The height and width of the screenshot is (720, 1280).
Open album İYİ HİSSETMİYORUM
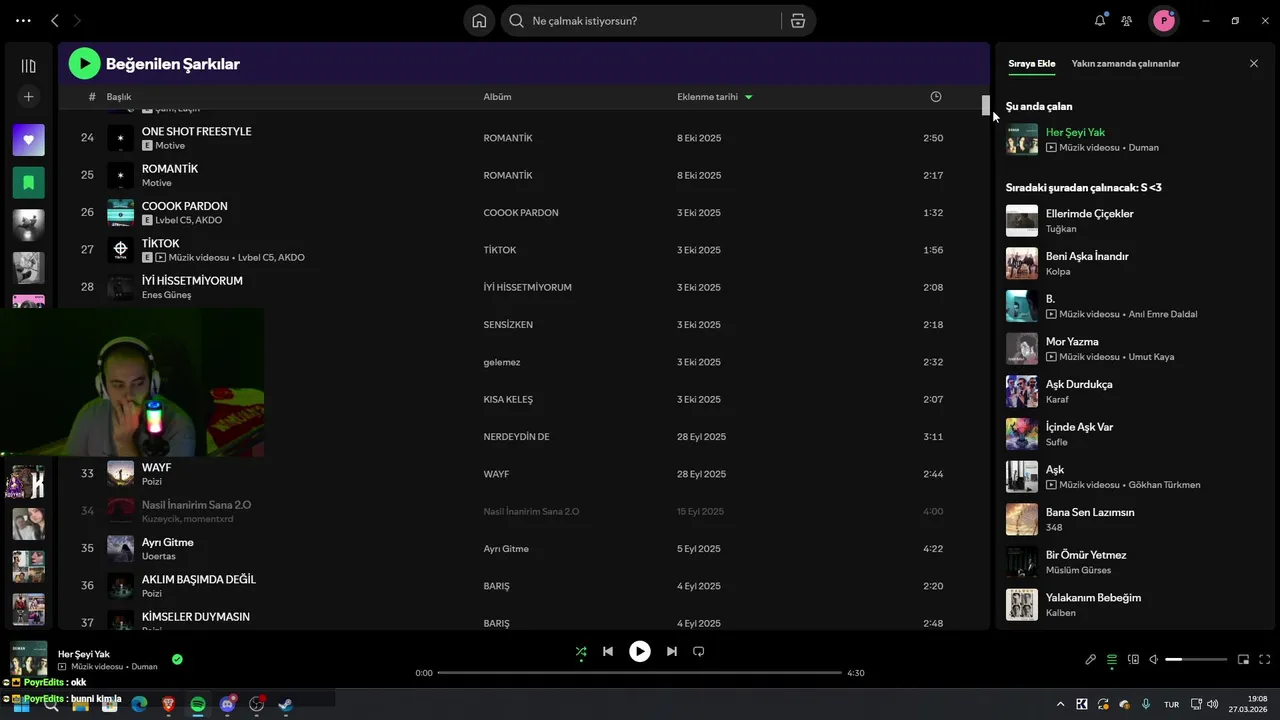527,287
